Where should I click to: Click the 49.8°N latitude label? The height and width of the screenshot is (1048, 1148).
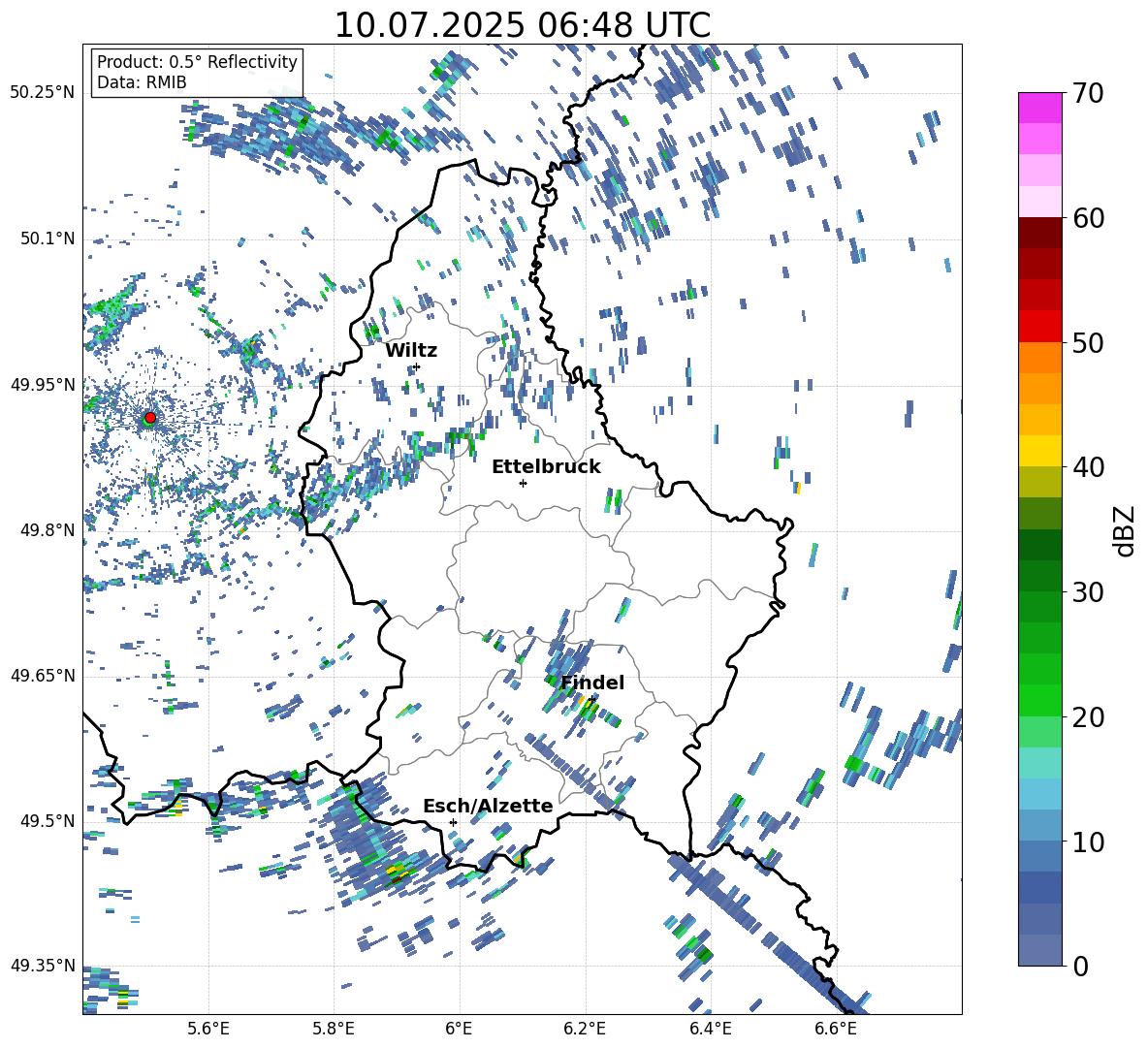click(x=47, y=530)
